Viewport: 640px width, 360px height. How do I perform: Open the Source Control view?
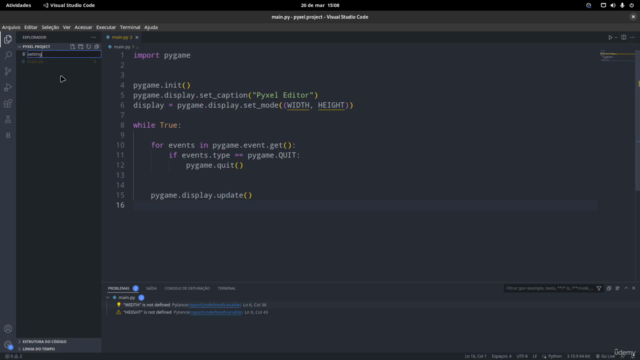[8, 71]
